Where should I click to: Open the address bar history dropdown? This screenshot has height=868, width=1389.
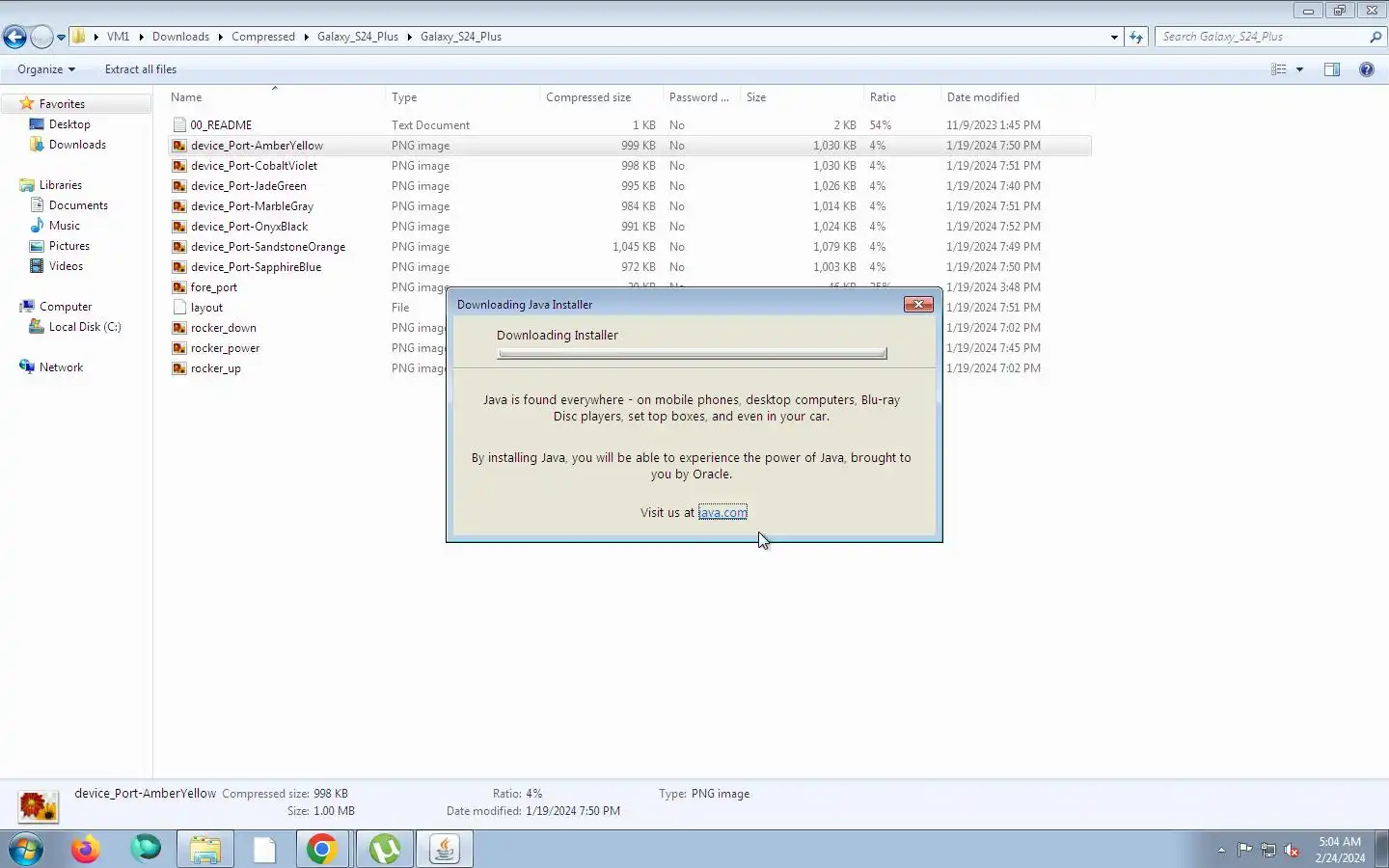click(1114, 37)
